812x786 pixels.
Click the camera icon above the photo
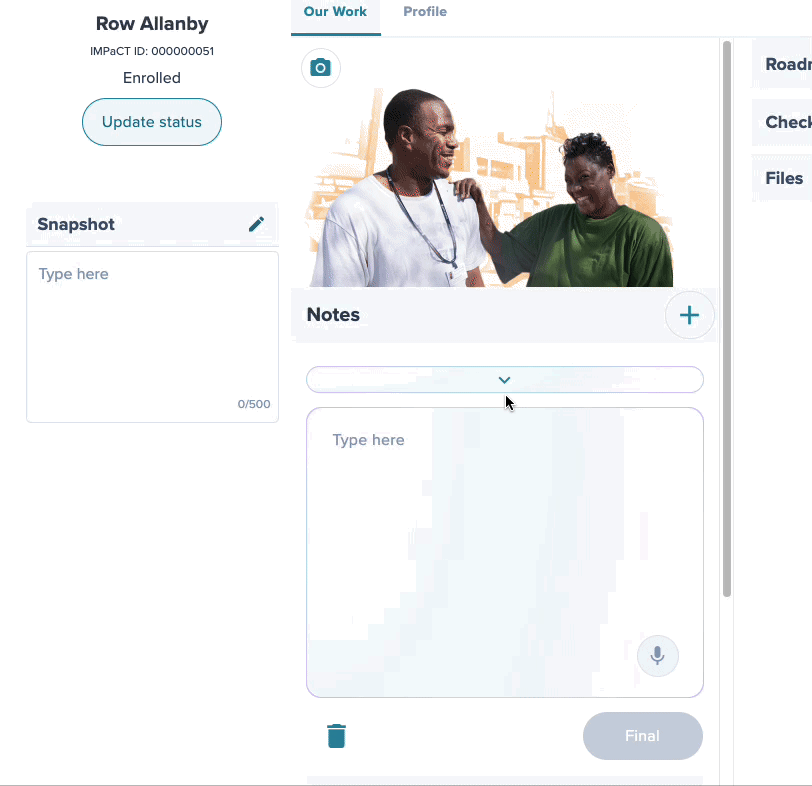click(x=321, y=68)
